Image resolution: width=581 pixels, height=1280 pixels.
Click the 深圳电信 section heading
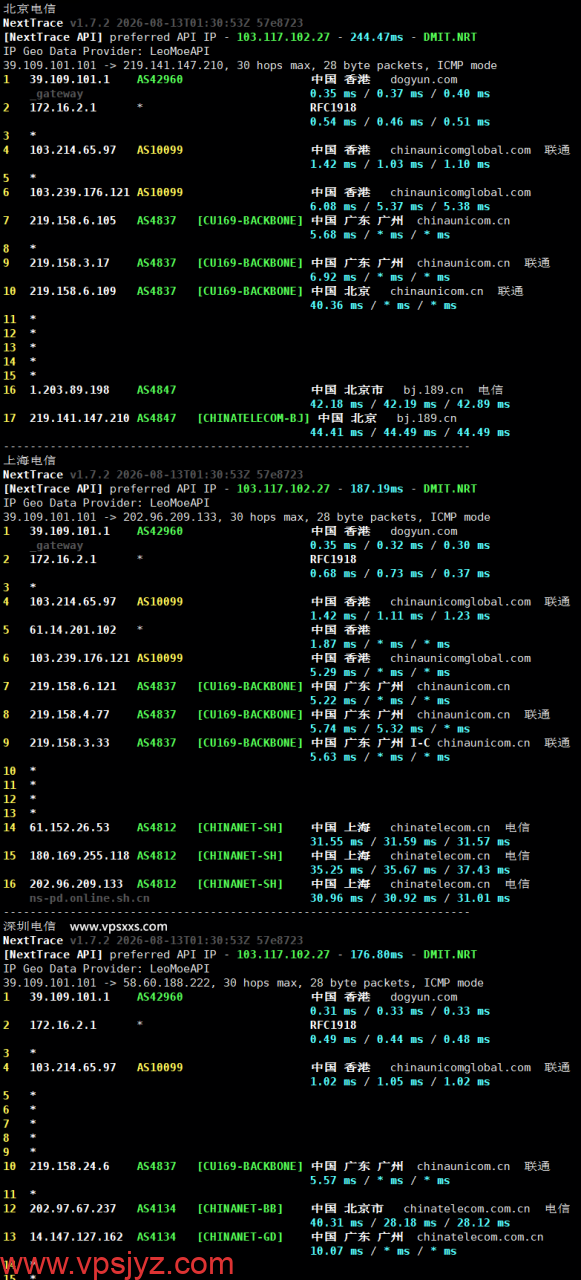30,926
